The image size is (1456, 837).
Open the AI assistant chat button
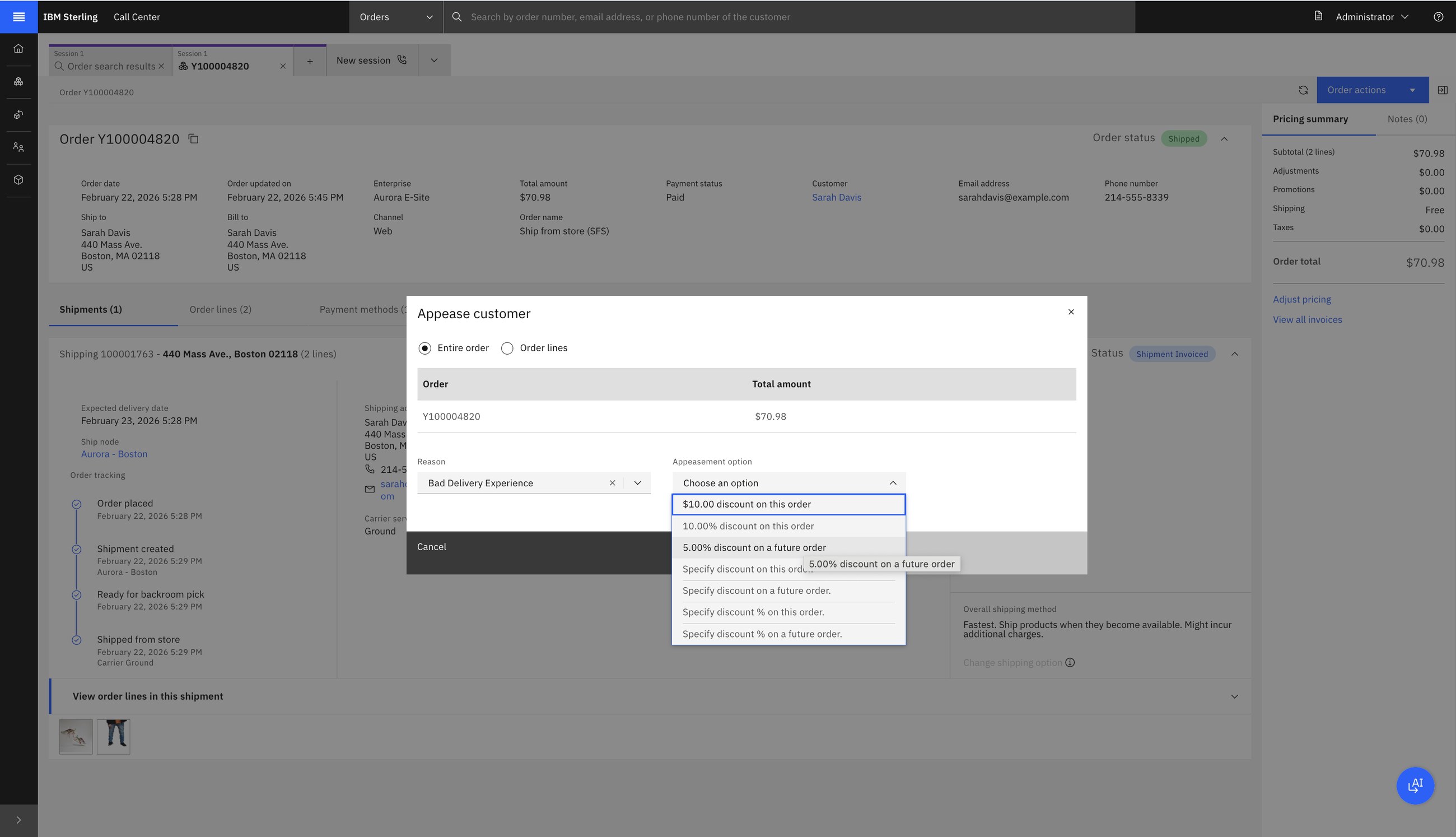(1415, 785)
